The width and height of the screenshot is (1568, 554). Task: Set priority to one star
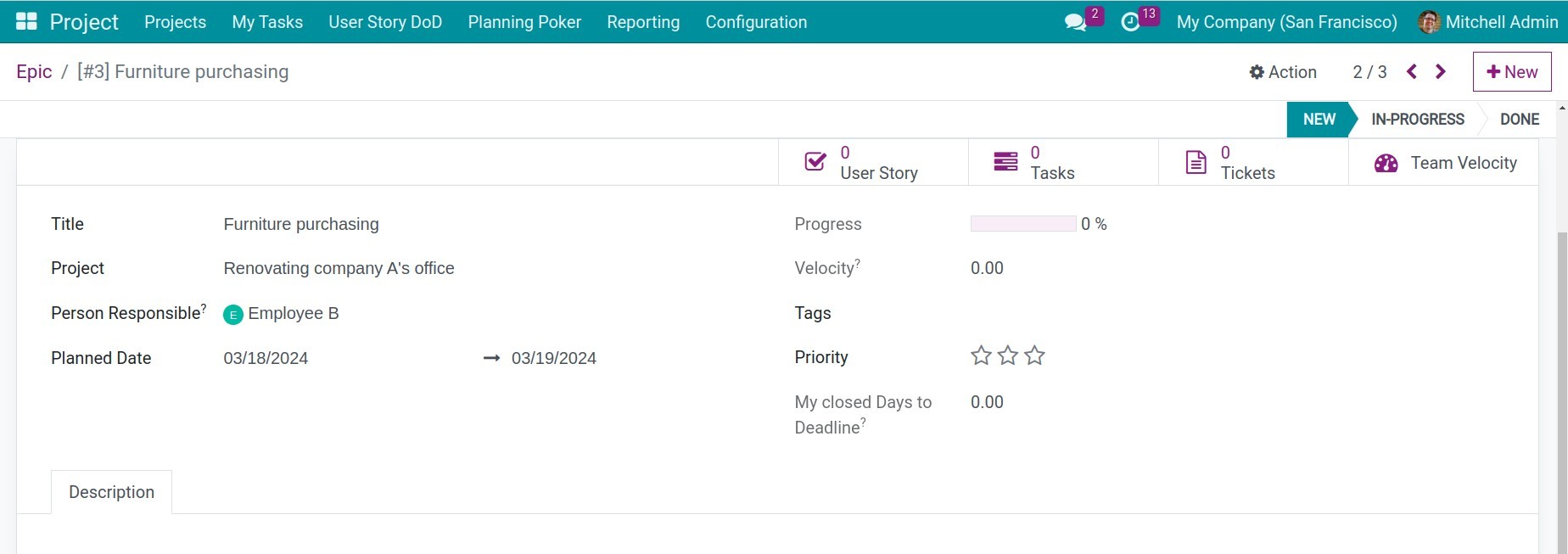tap(981, 356)
